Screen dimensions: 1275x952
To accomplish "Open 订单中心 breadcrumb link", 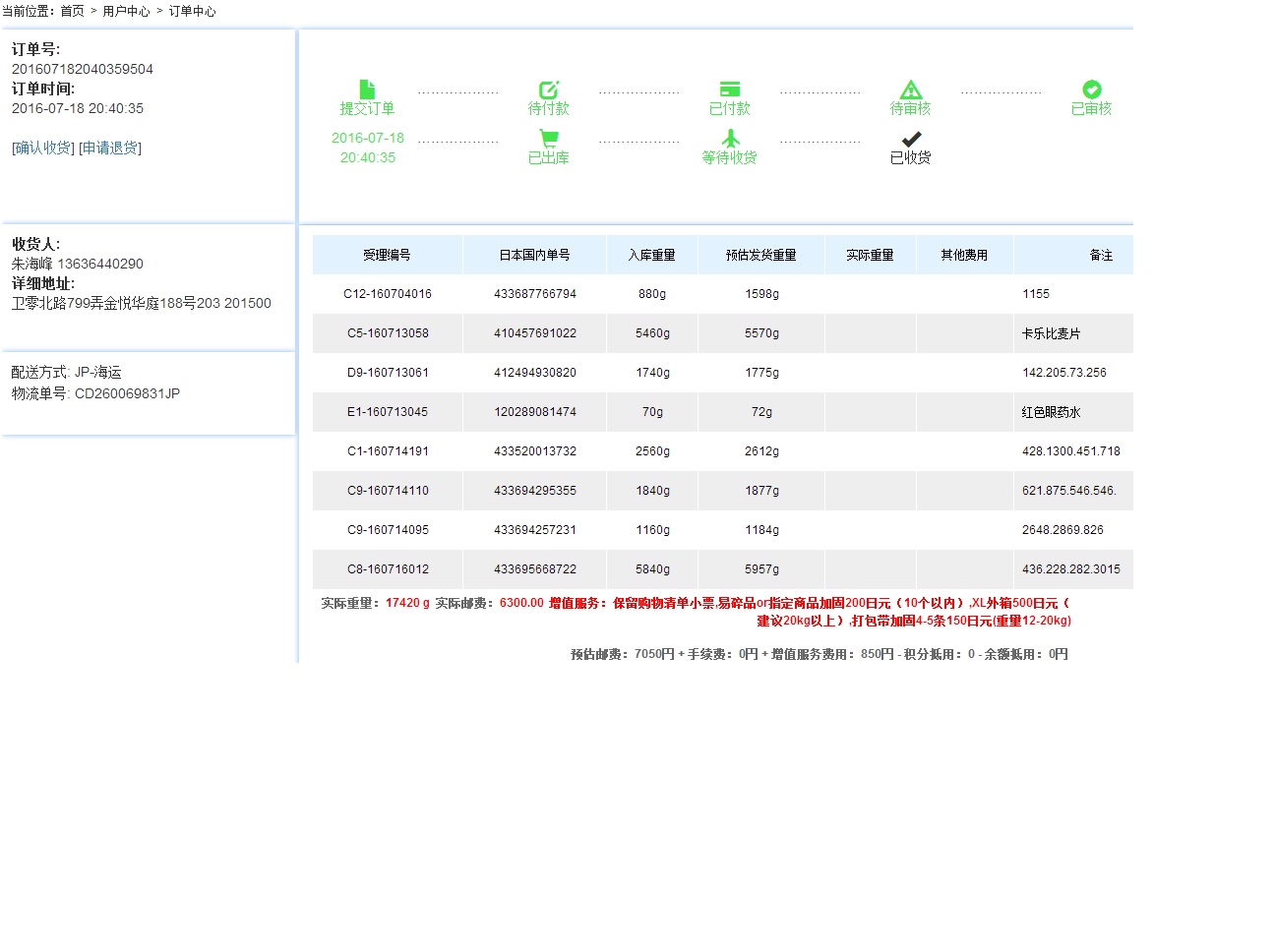I will (193, 11).
